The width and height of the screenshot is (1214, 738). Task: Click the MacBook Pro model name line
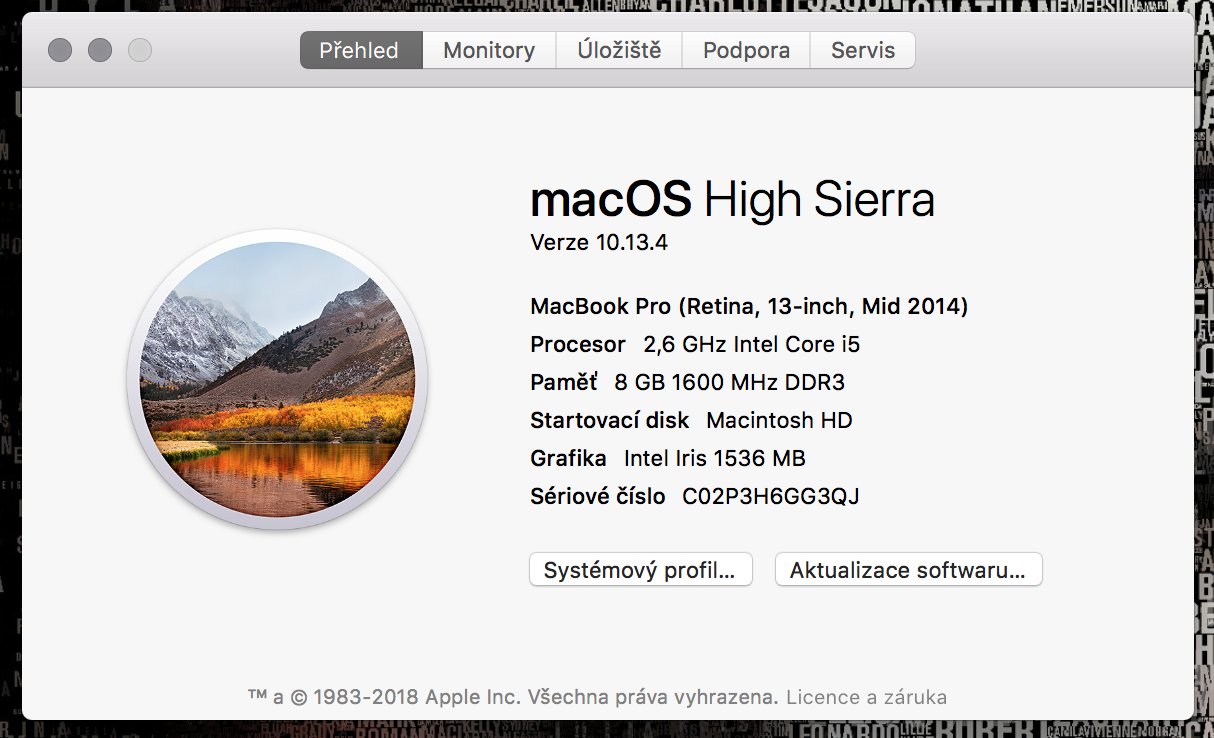point(749,306)
